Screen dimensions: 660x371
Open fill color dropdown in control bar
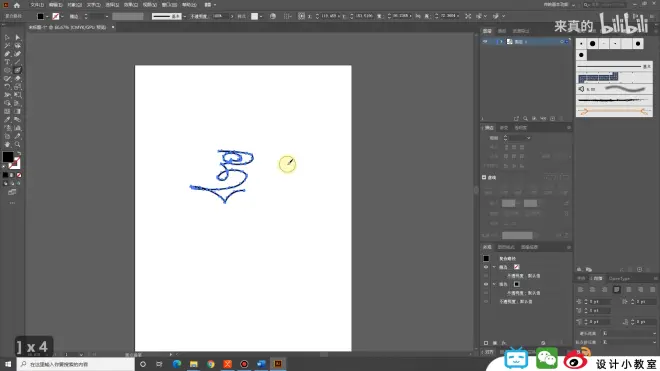[x=47, y=16]
